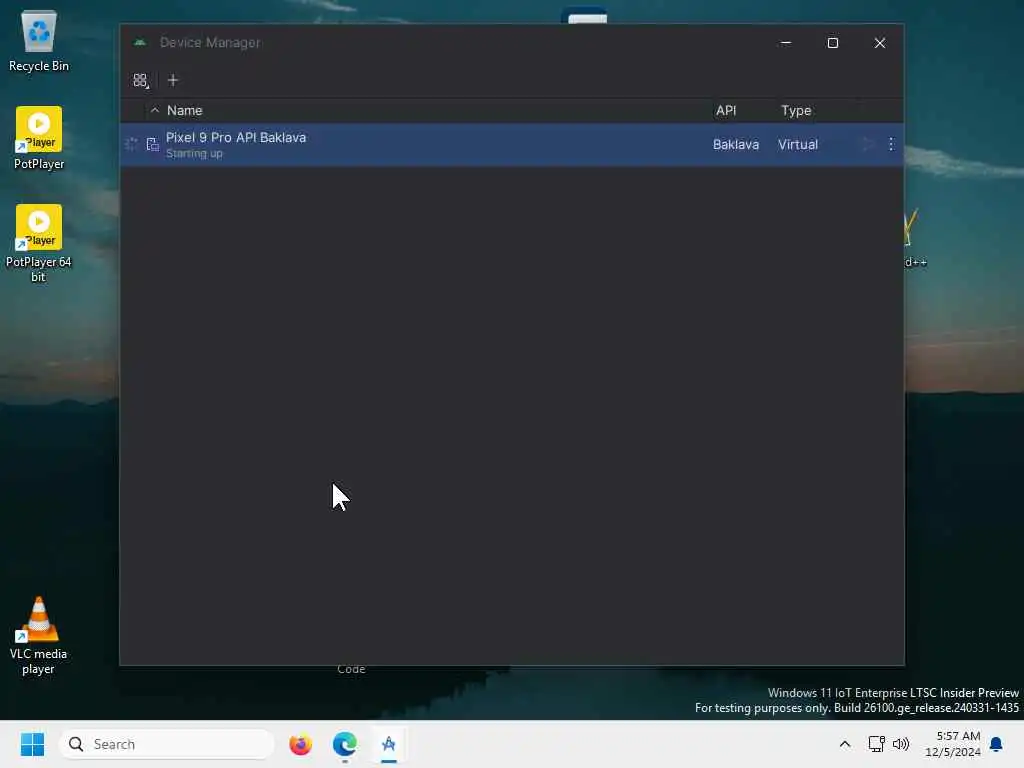Viewport: 1024px width, 768px height.
Task: Open the device grouping options icon
Action: (140, 80)
